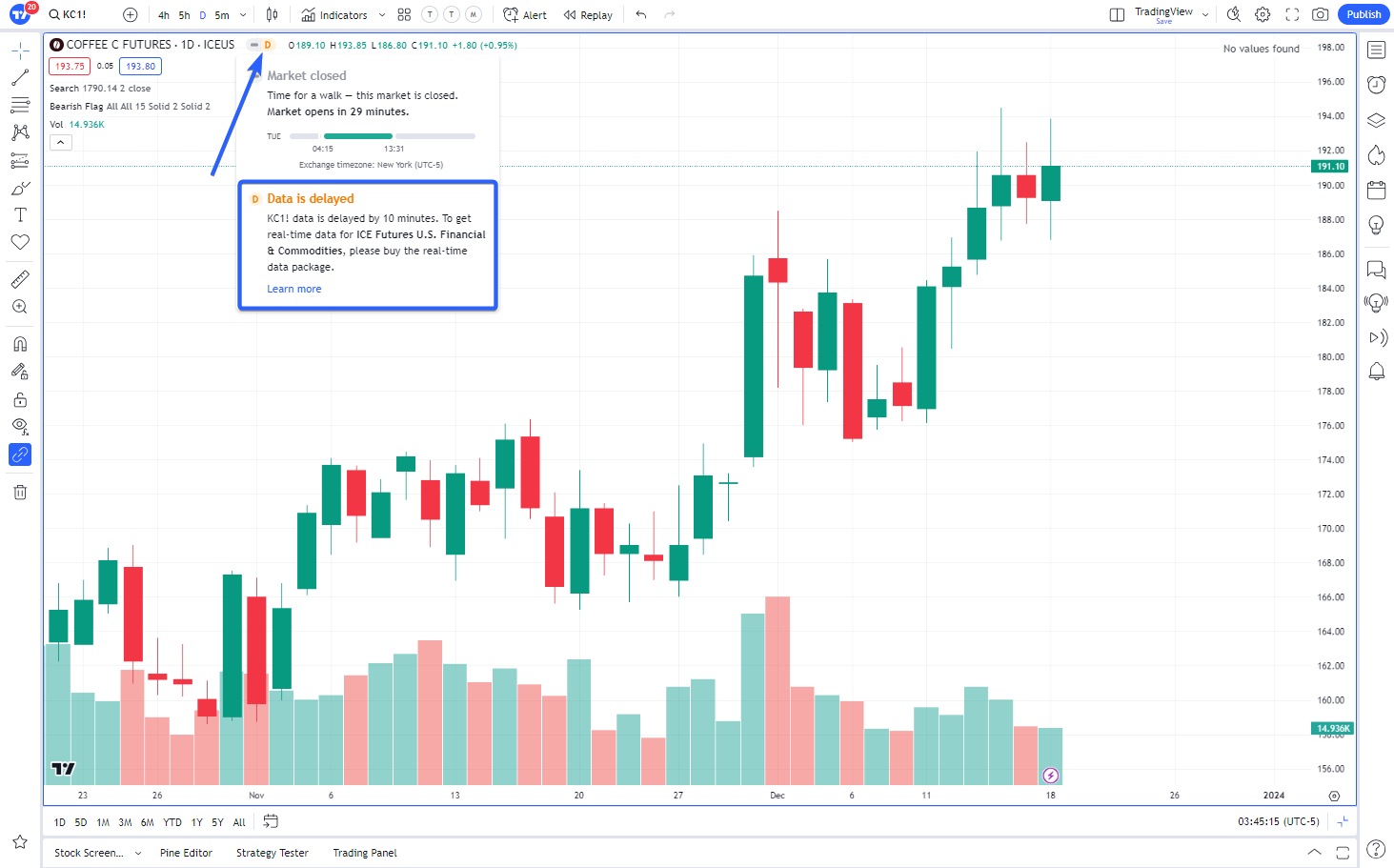
Task: Expand the timeframe interval dropdown arrow
Action: tap(243, 15)
